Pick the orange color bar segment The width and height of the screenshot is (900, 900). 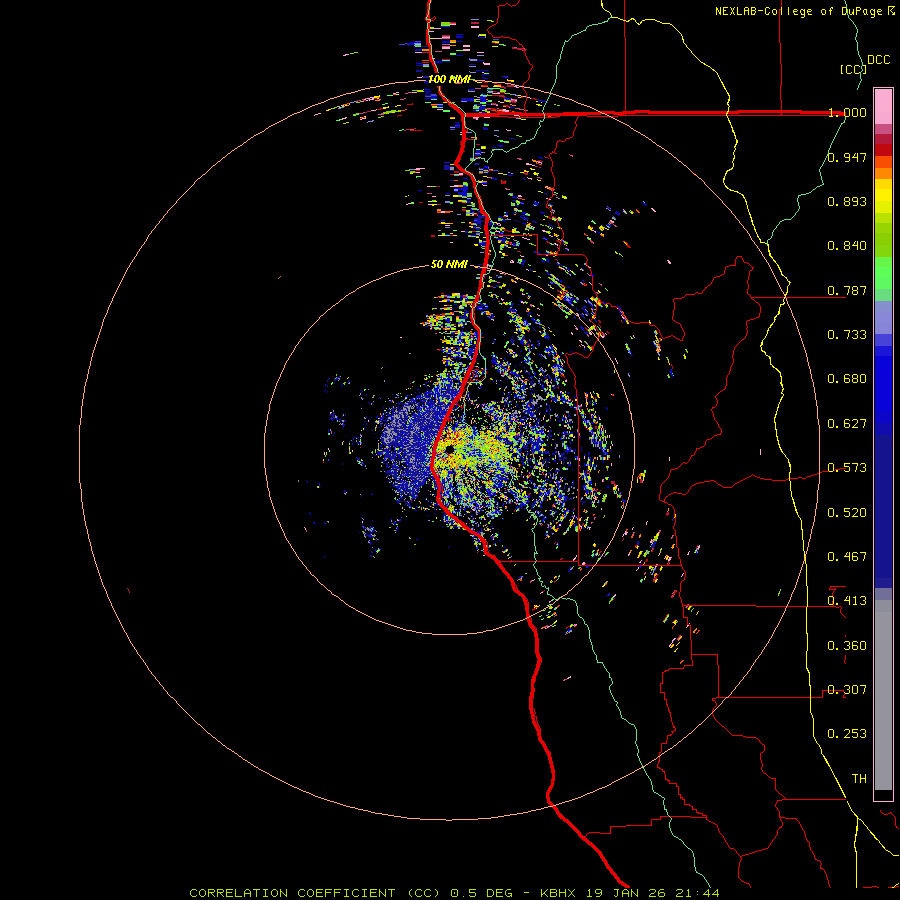[883, 173]
